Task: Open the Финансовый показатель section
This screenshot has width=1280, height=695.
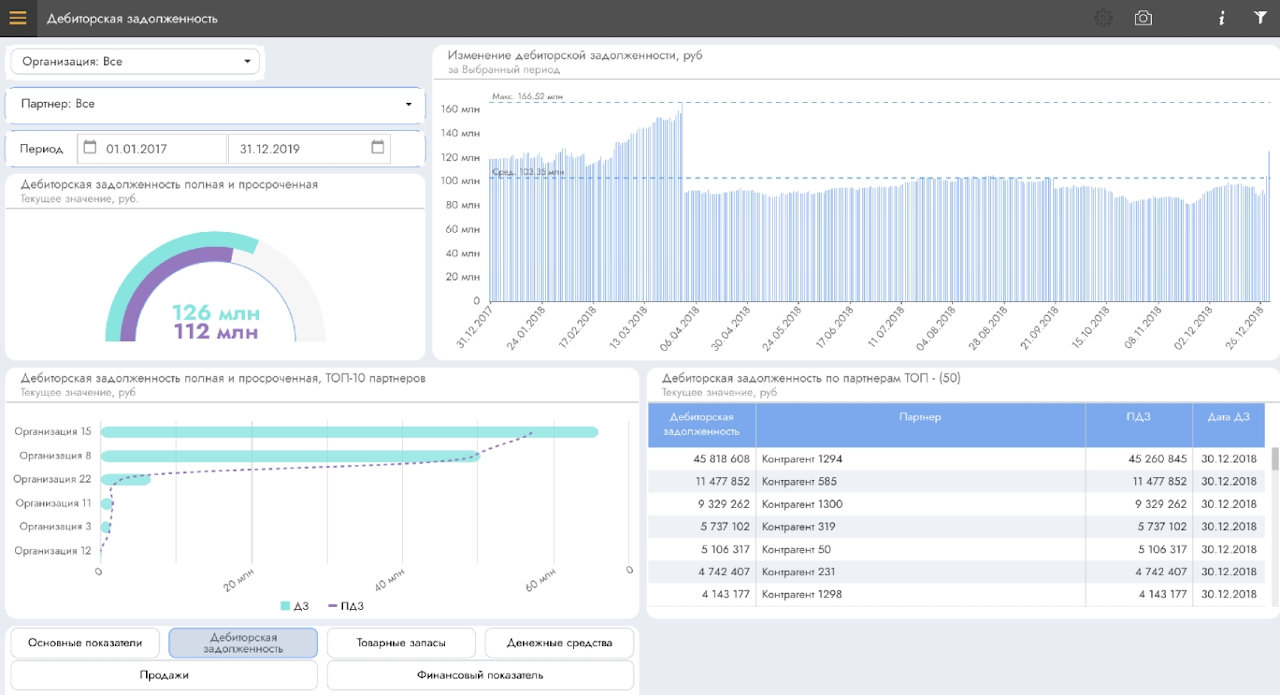Action: click(x=480, y=675)
